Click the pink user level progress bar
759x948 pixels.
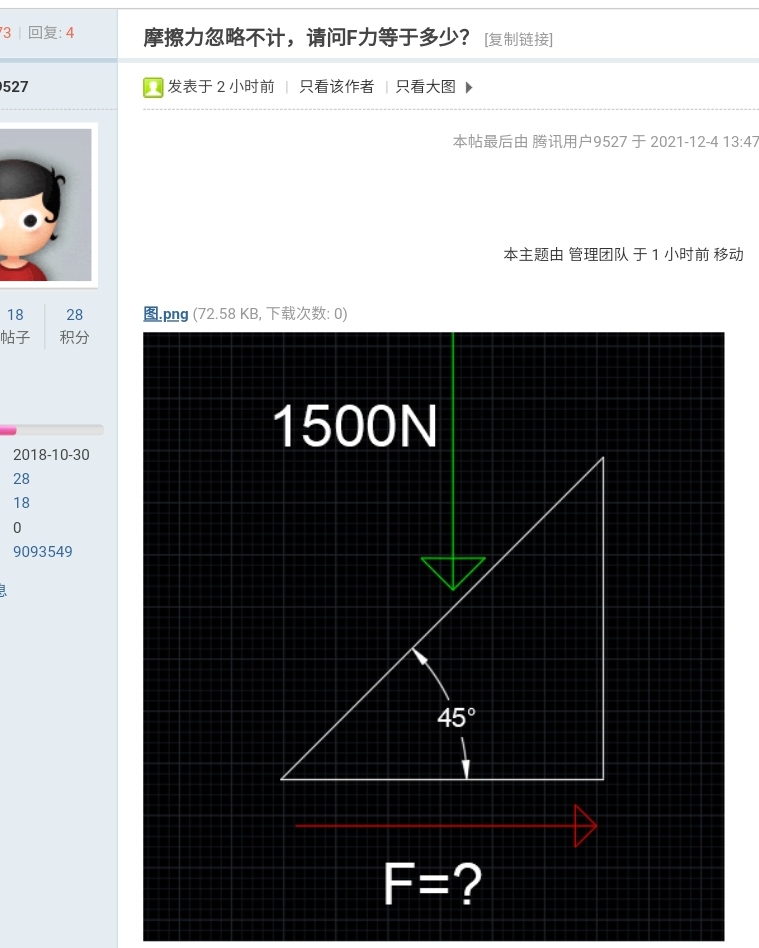[x=51, y=430]
